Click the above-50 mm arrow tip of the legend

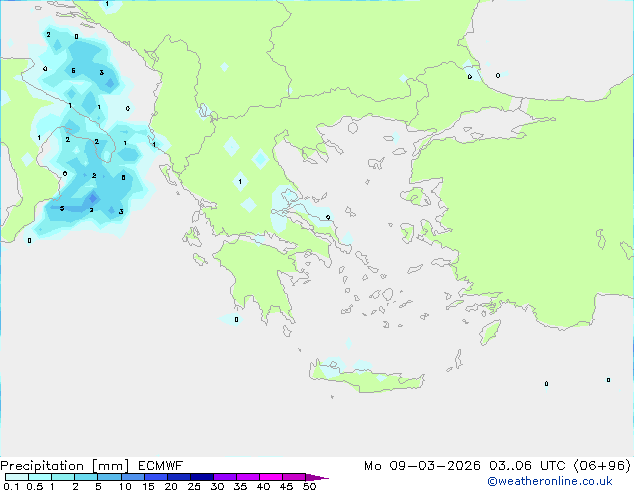317,477
